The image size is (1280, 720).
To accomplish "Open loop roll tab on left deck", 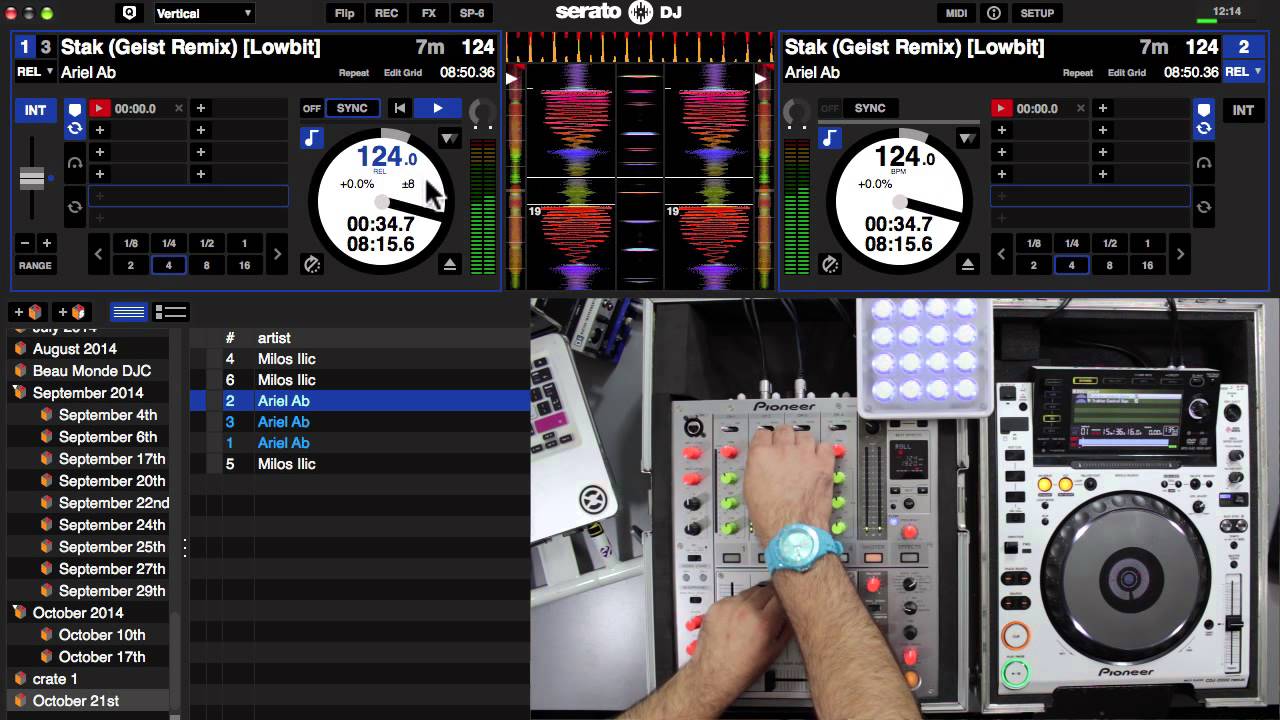I will [x=74, y=207].
